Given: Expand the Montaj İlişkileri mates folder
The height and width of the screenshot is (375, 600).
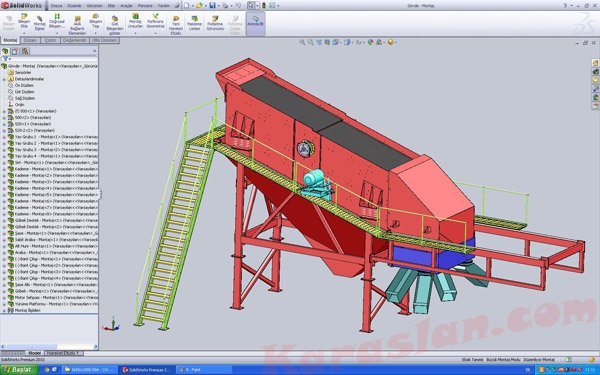Looking at the screenshot, I should (x=4, y=310).
